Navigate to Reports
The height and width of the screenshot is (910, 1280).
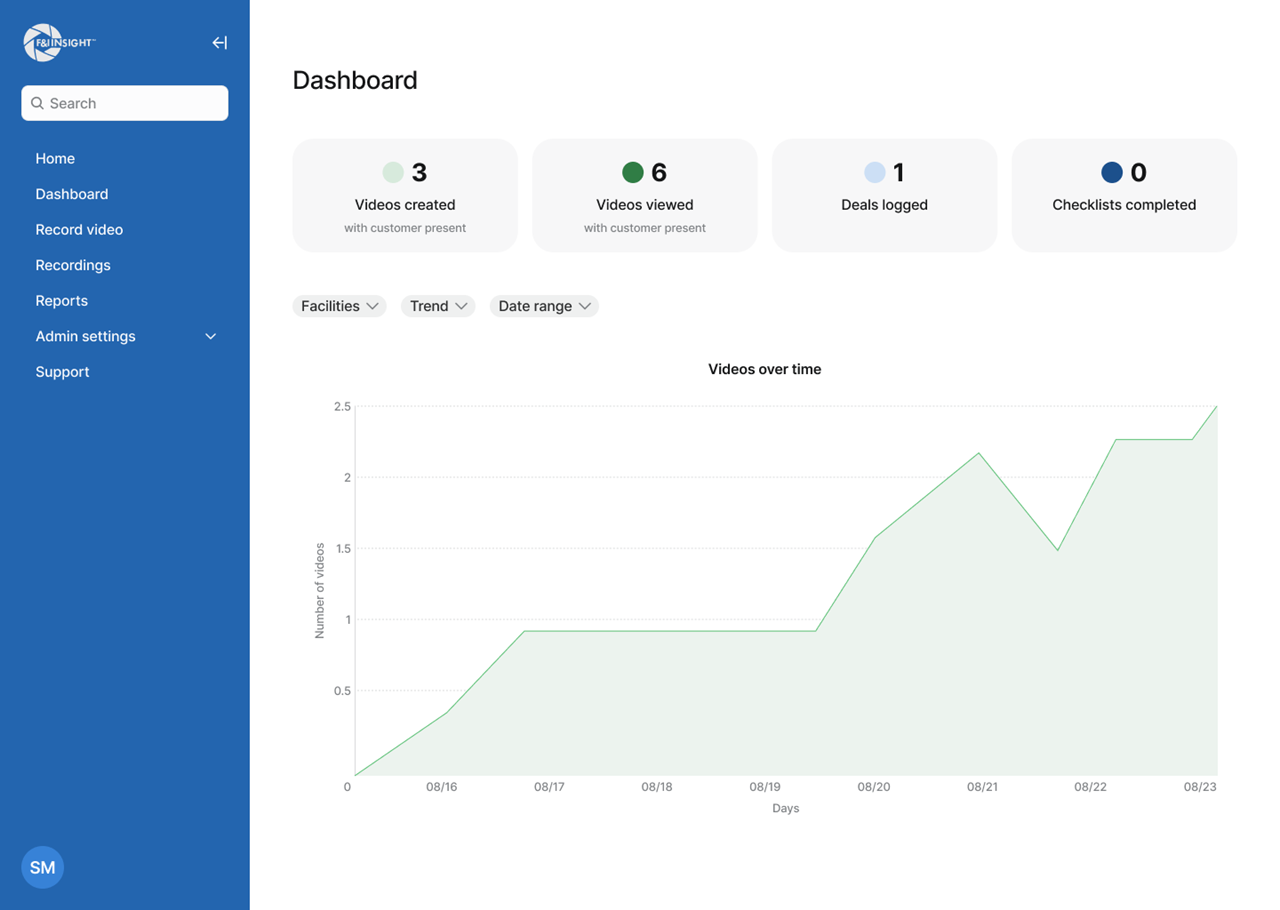pos(62,300)
